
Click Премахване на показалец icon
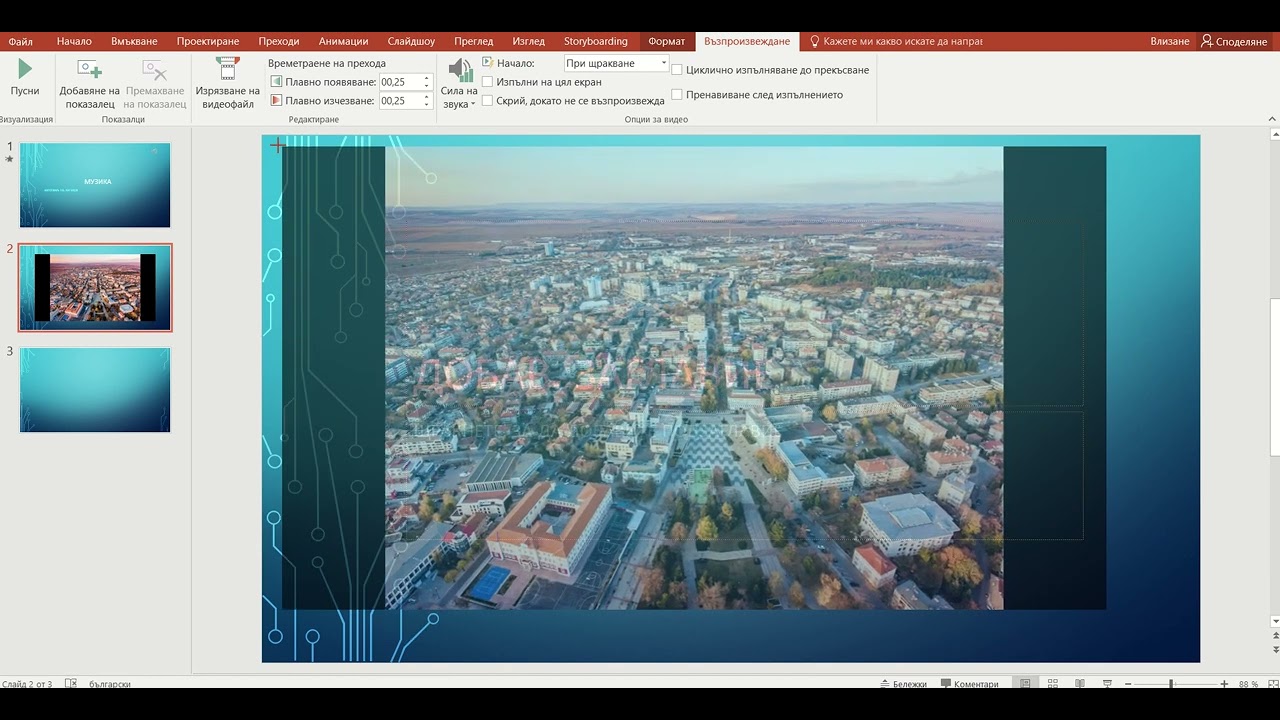tap(154, 69)
